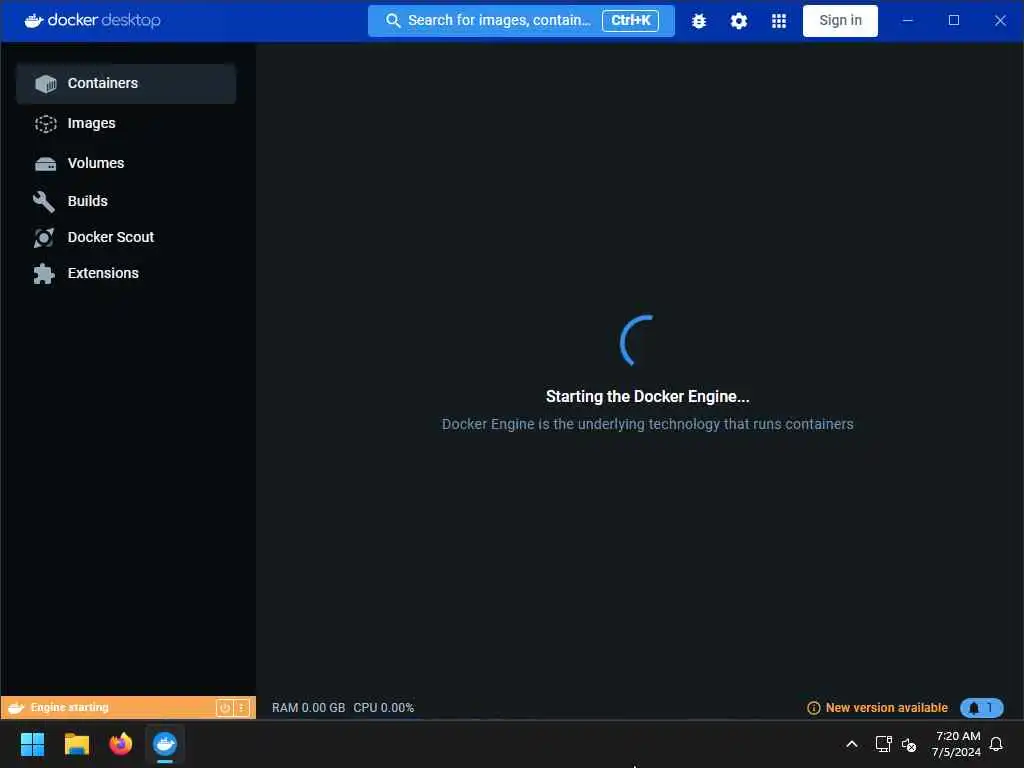
Task: Click Docker Desktop taskbar icon
Action: click(165, 744)
